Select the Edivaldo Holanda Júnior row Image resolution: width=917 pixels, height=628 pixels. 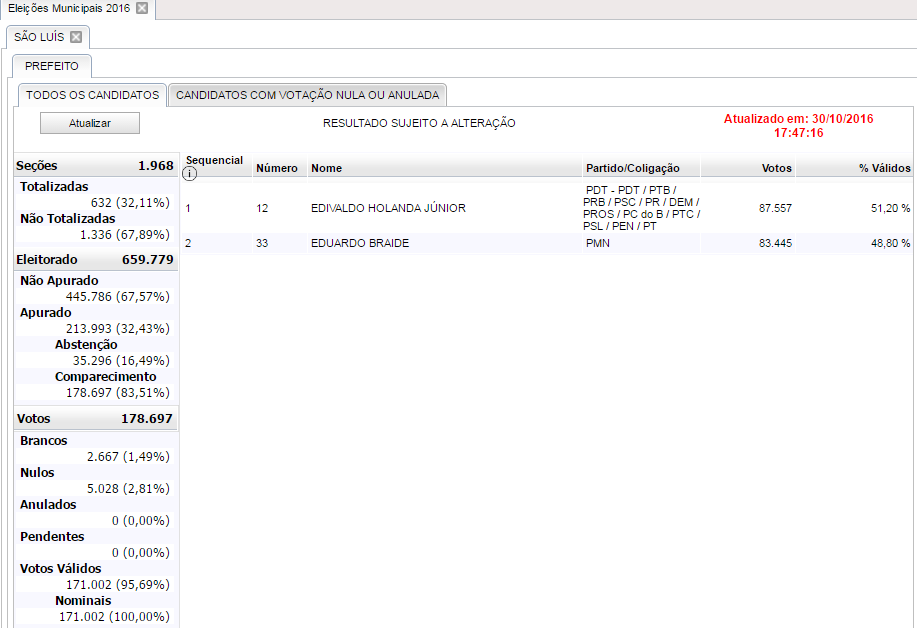(388, 208)
